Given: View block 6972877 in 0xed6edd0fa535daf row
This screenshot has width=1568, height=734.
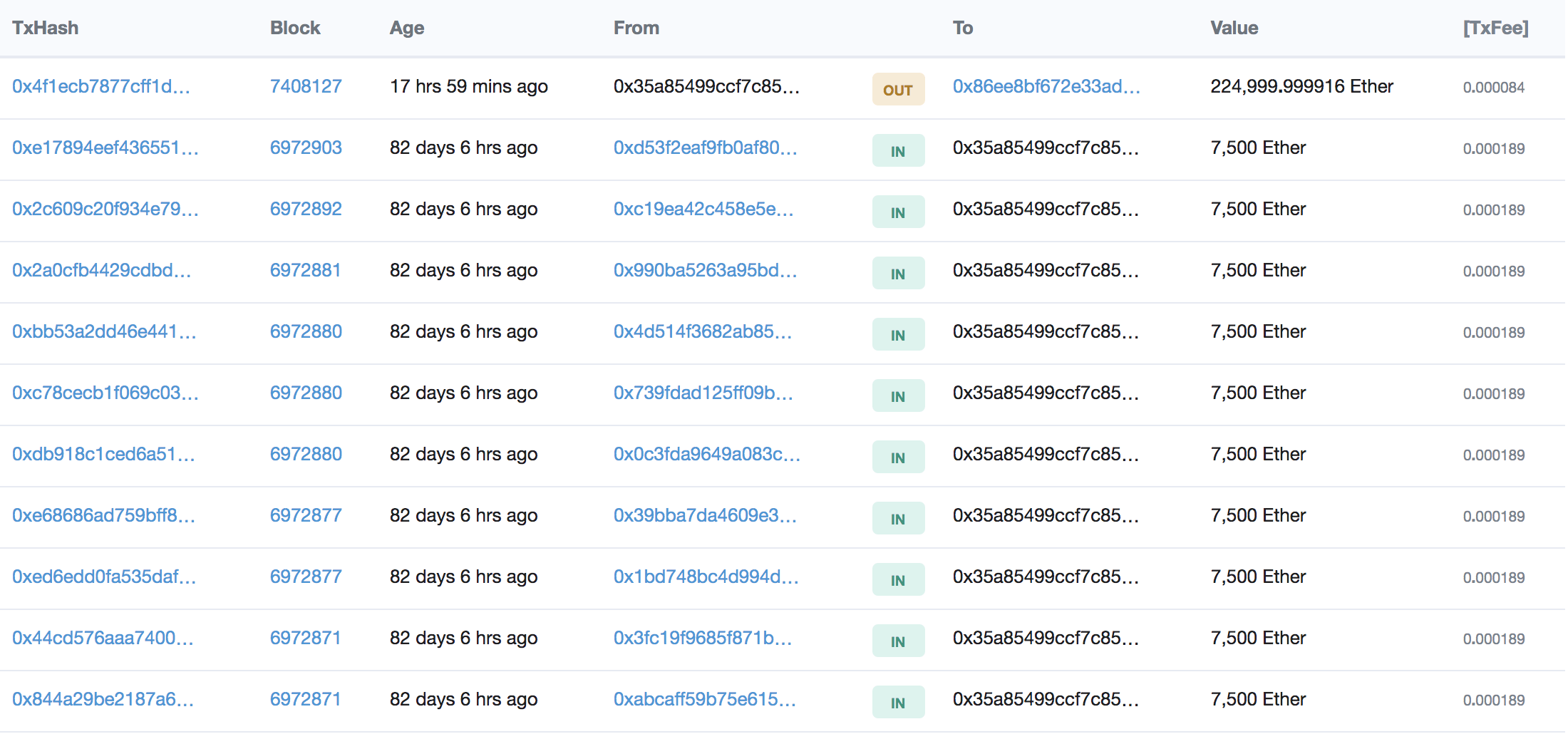Looking at the screenshot, I should (306, 577).
